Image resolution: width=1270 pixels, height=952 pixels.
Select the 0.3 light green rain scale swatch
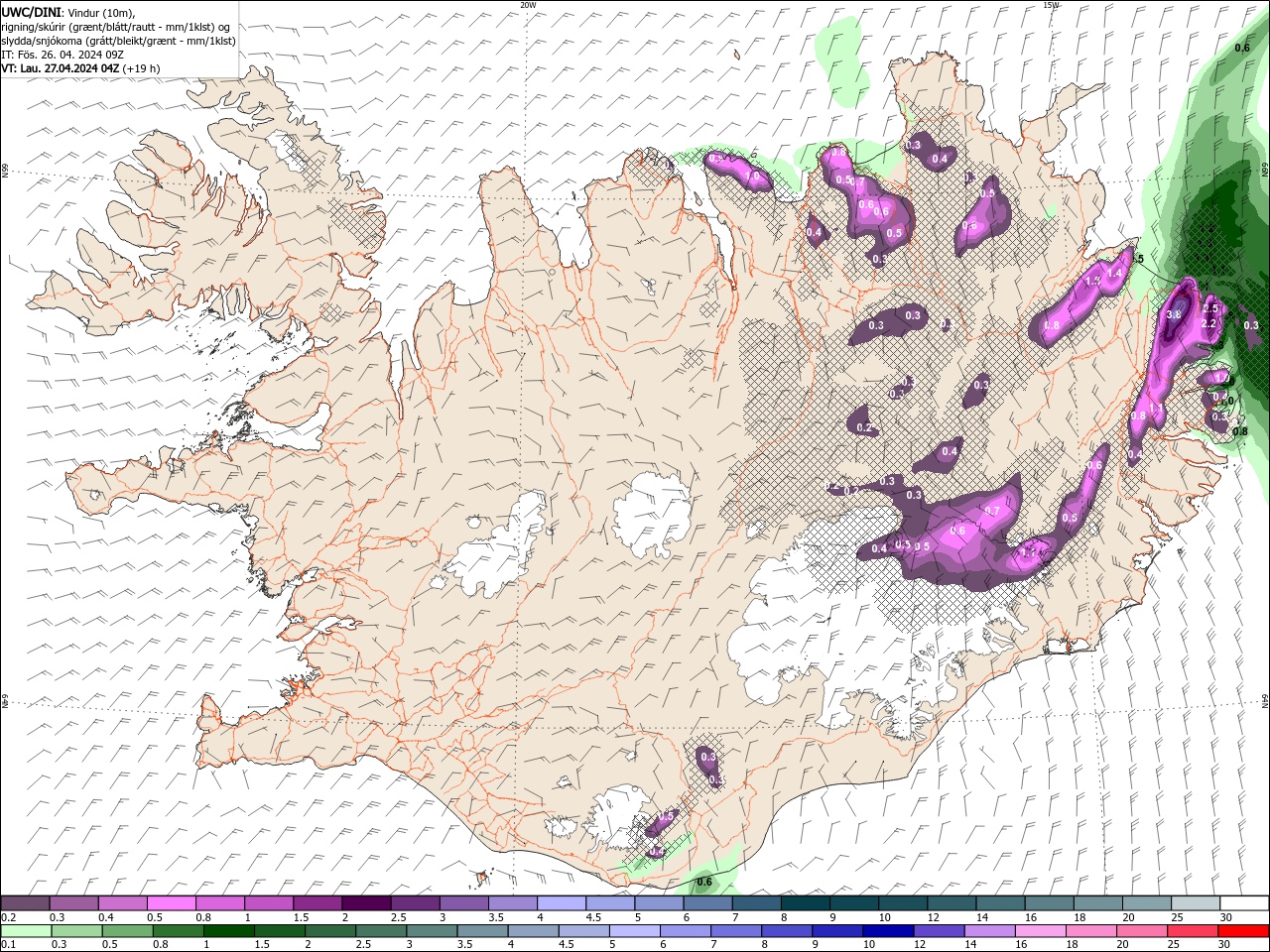pos(76,931)
